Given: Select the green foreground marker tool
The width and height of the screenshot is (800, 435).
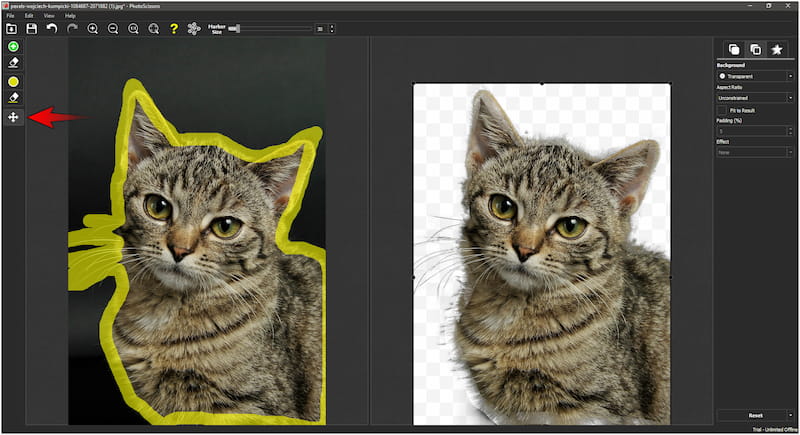Looking at the screenshot, I should tap(13, 47).
